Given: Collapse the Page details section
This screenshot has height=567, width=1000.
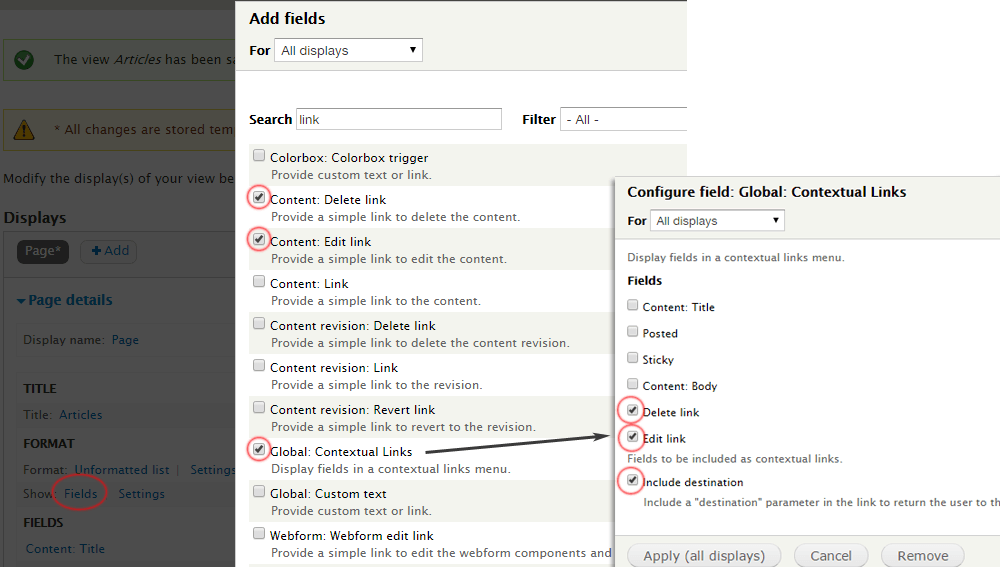Looking at the screenshot, I should coord(64,300).
